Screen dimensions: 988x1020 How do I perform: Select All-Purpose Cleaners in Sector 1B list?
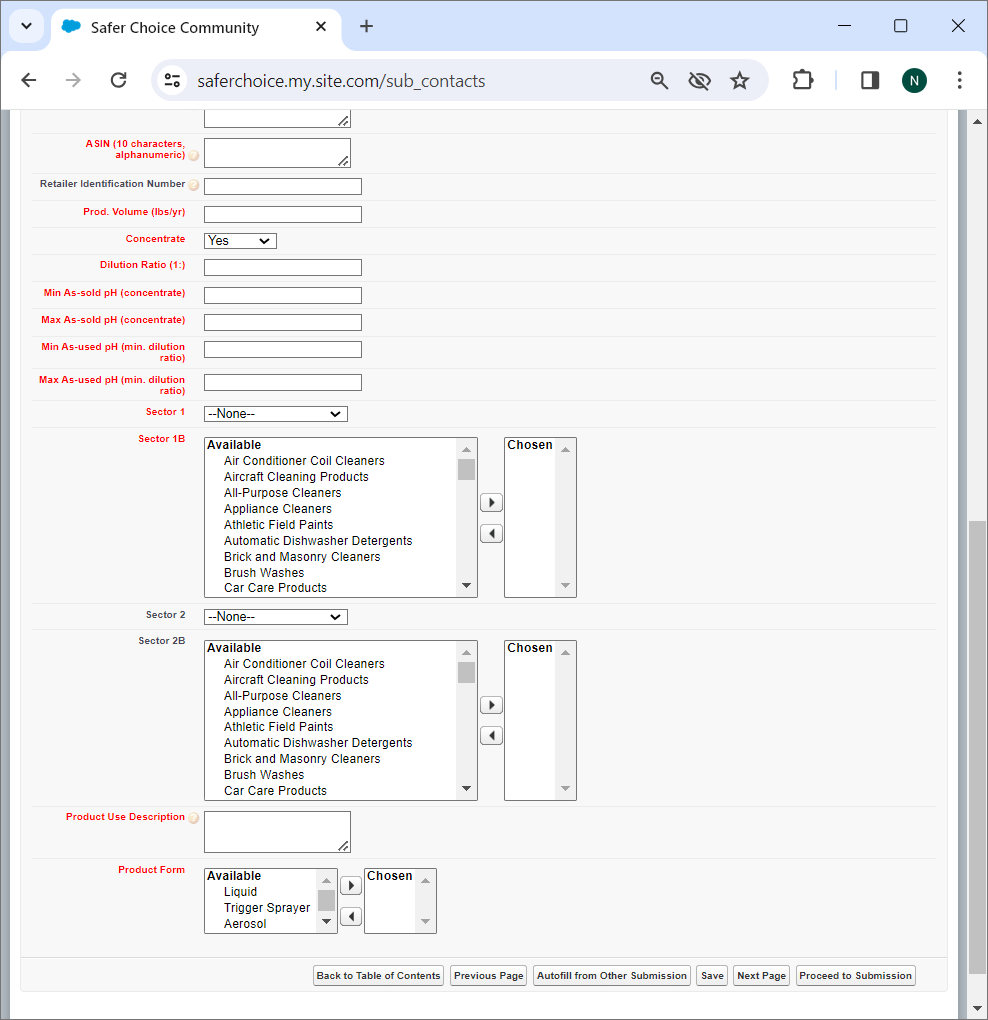[x=282, y=493]
